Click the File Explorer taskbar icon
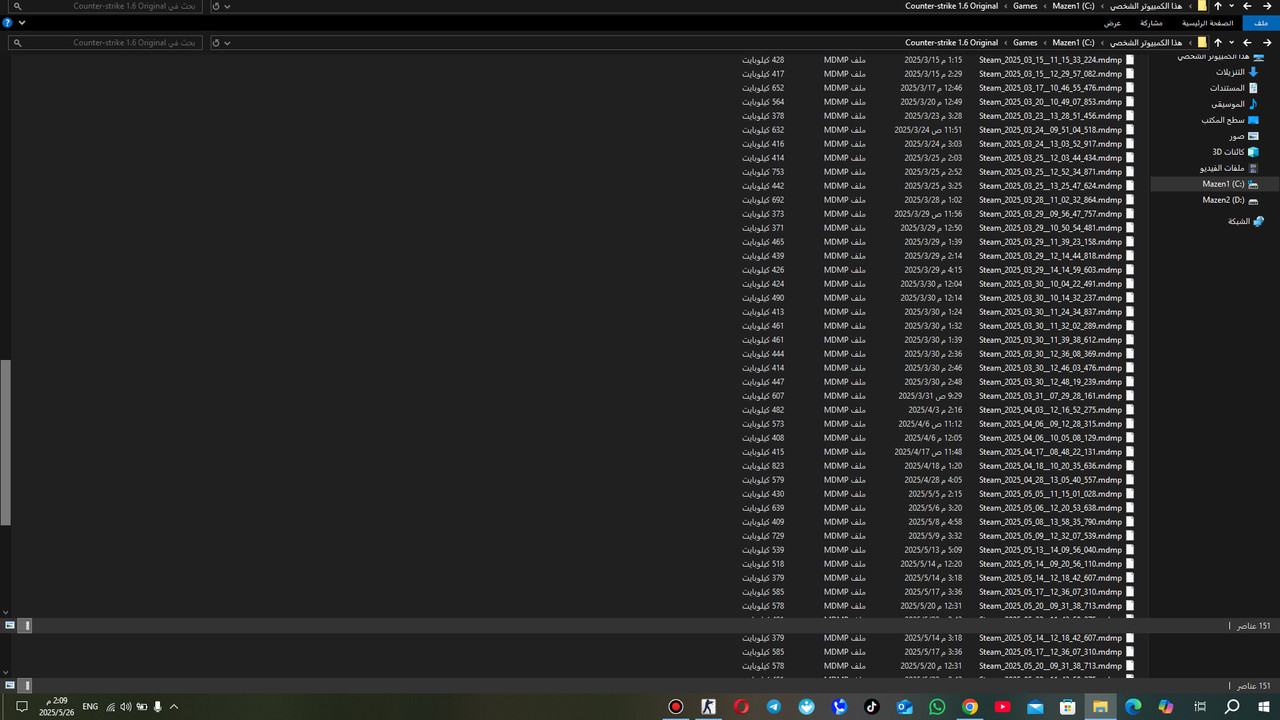Viewport: 1280px width, 720px height. point(1100,706)
